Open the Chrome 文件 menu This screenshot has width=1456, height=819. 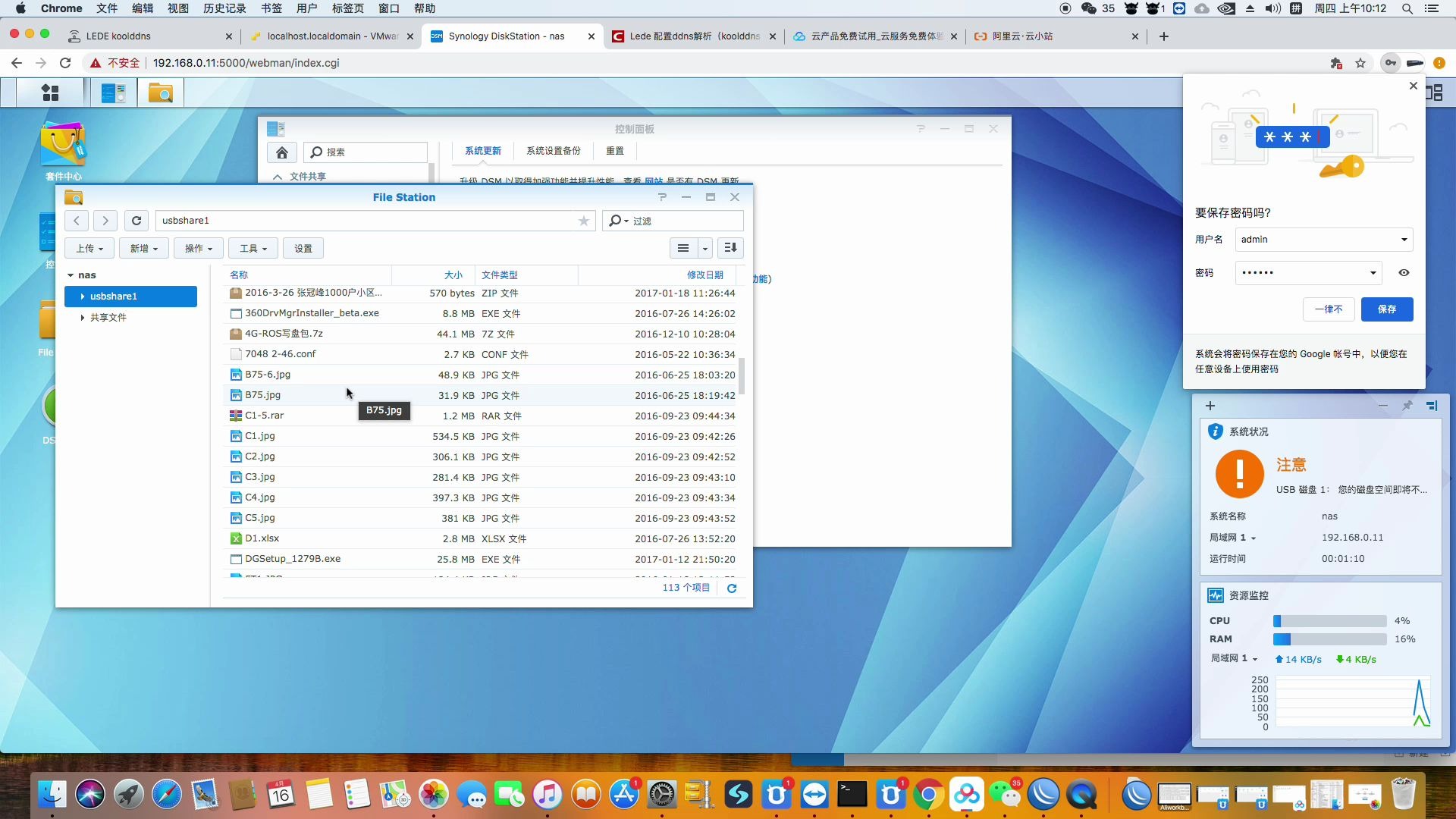tap(107, 8)
